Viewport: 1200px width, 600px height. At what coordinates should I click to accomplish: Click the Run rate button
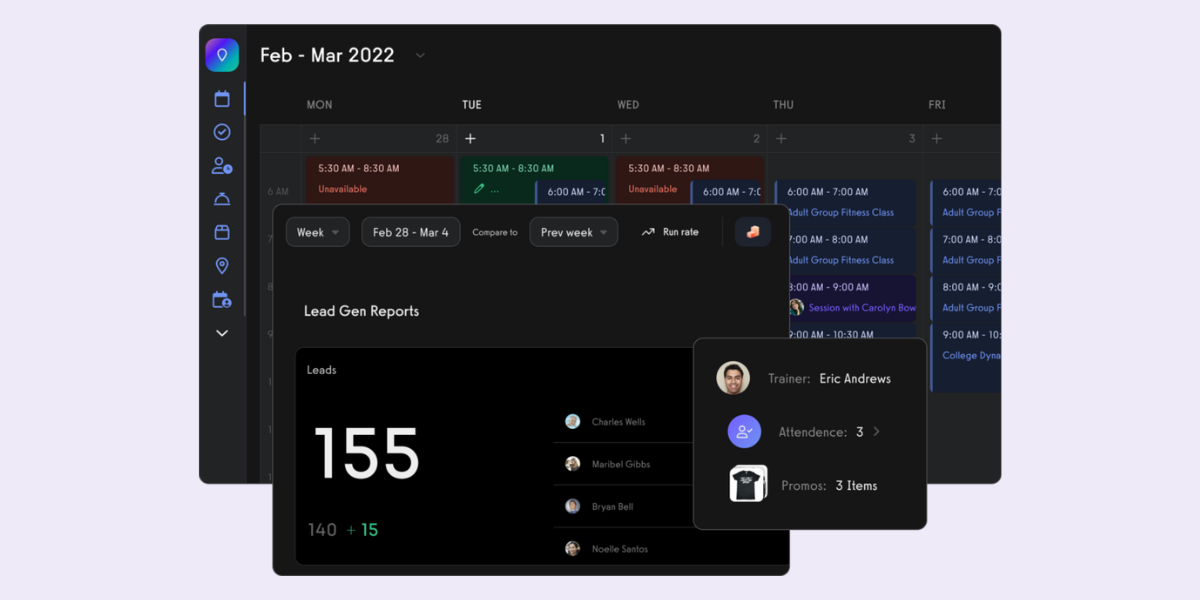point(670,232)
